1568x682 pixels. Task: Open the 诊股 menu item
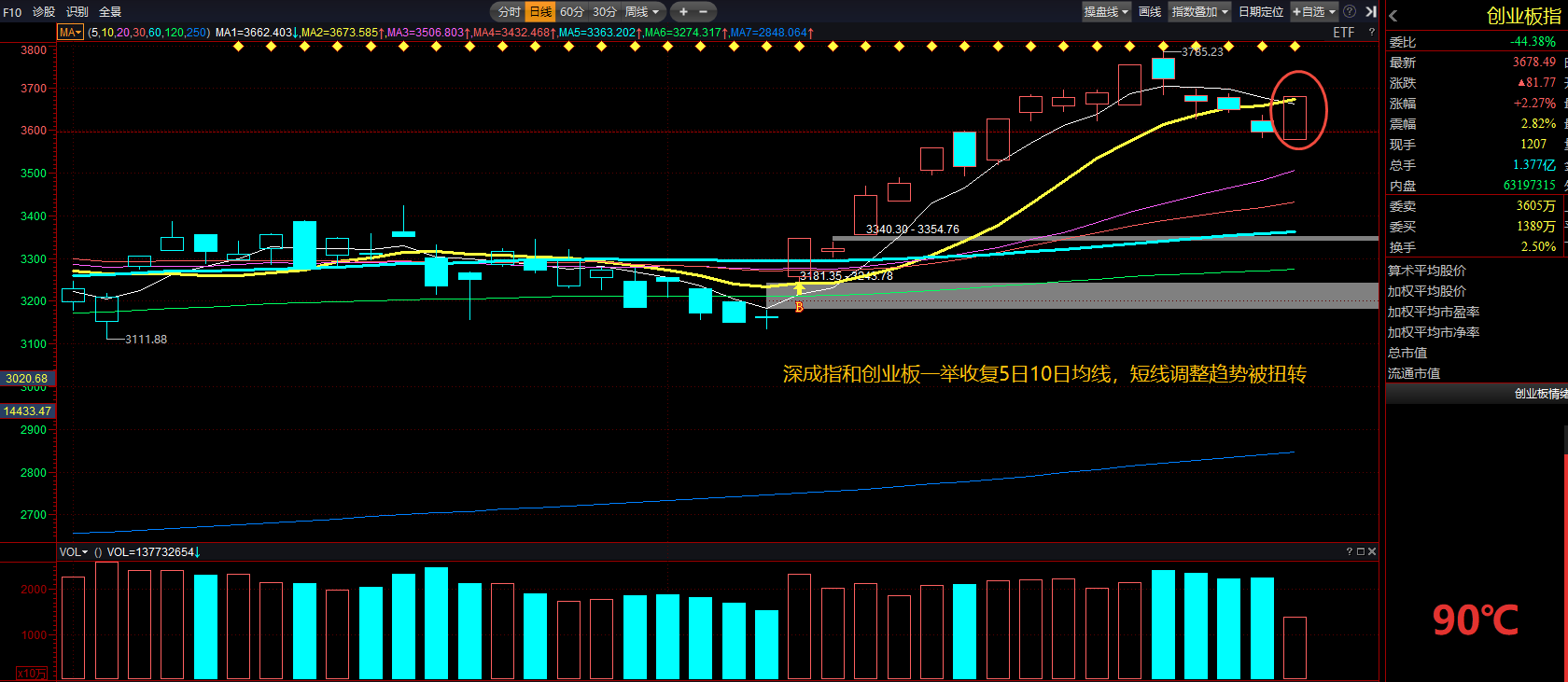pos(44,12)
